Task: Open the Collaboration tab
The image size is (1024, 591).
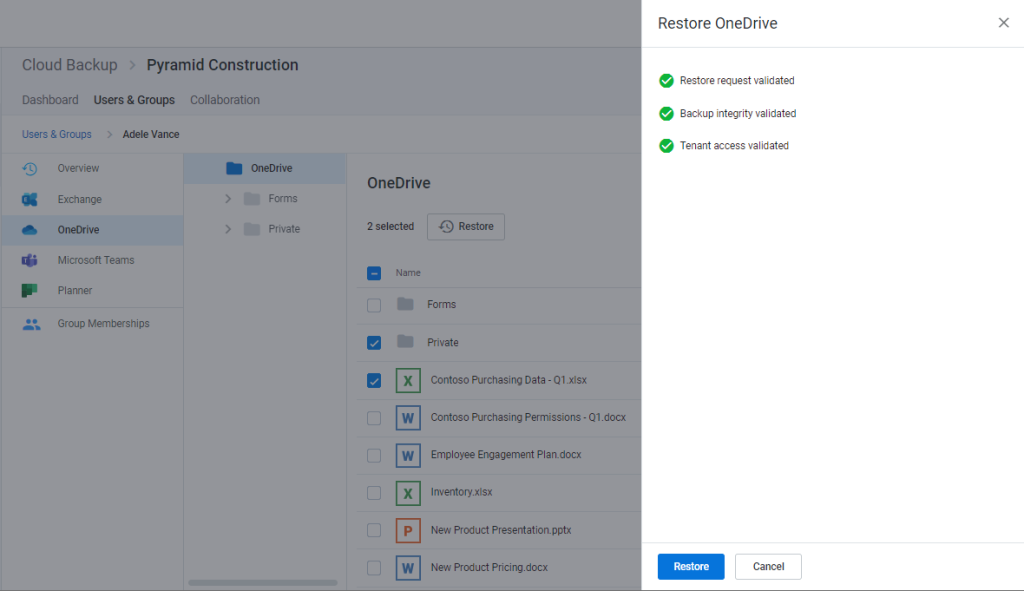Action: tap(225, 100)
